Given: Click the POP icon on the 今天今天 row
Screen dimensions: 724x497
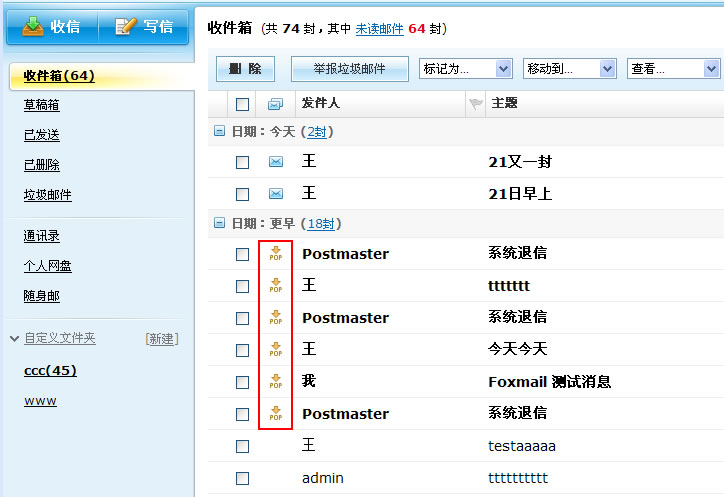Looking at the screenshot, I should click(275, 350).
